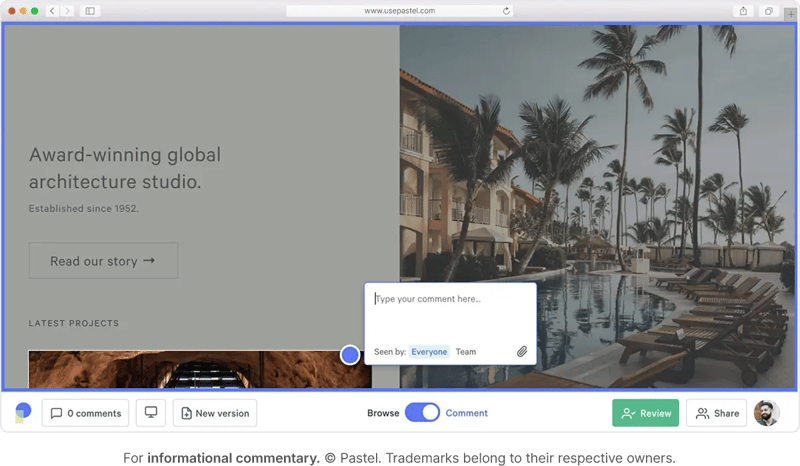Screen dimensions: 800x466
Task: Click the LATEST PROJECTS heading
Action: [73, 323]
